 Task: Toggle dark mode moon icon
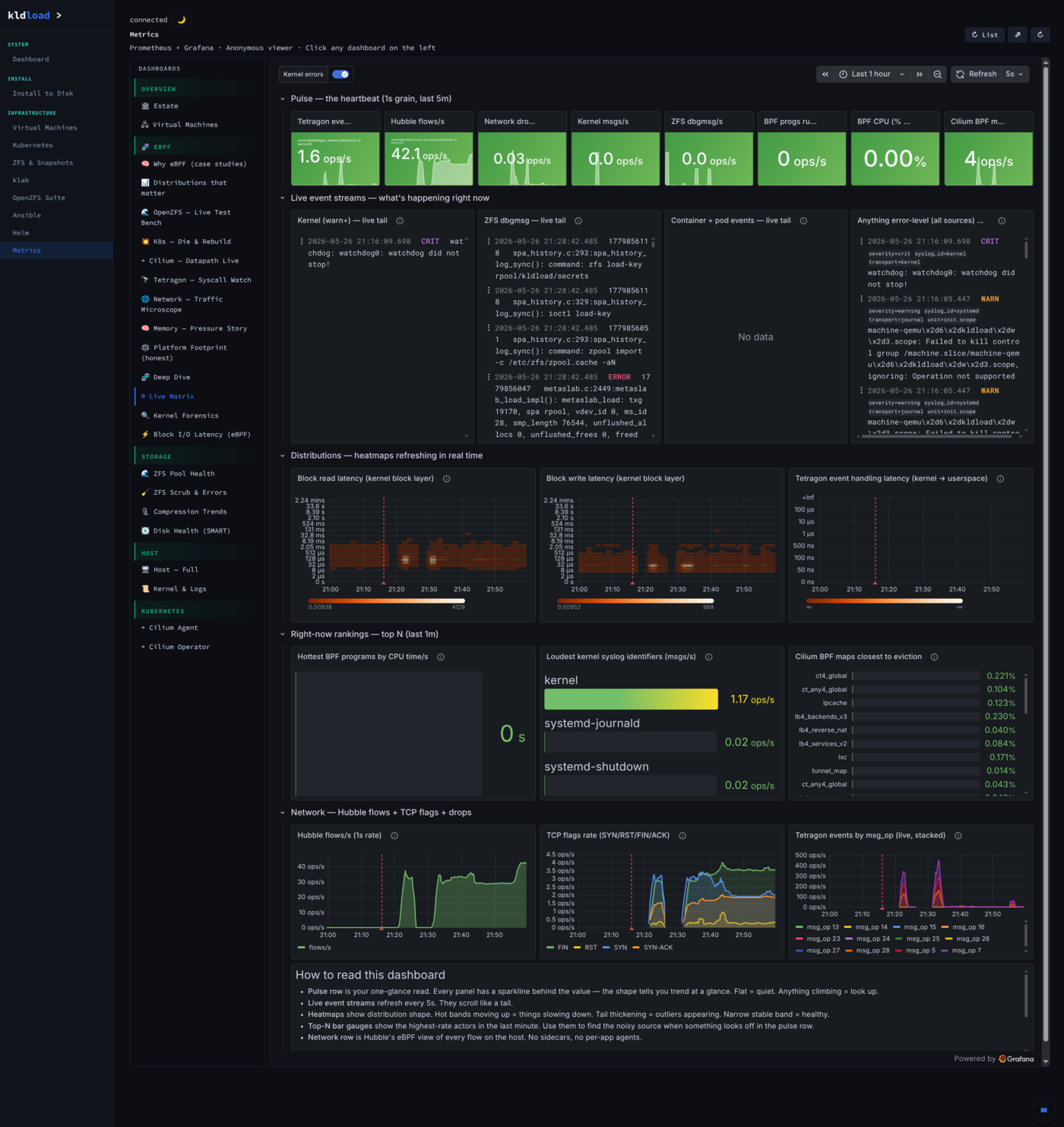pyautogui.click(x=182, y=20)
